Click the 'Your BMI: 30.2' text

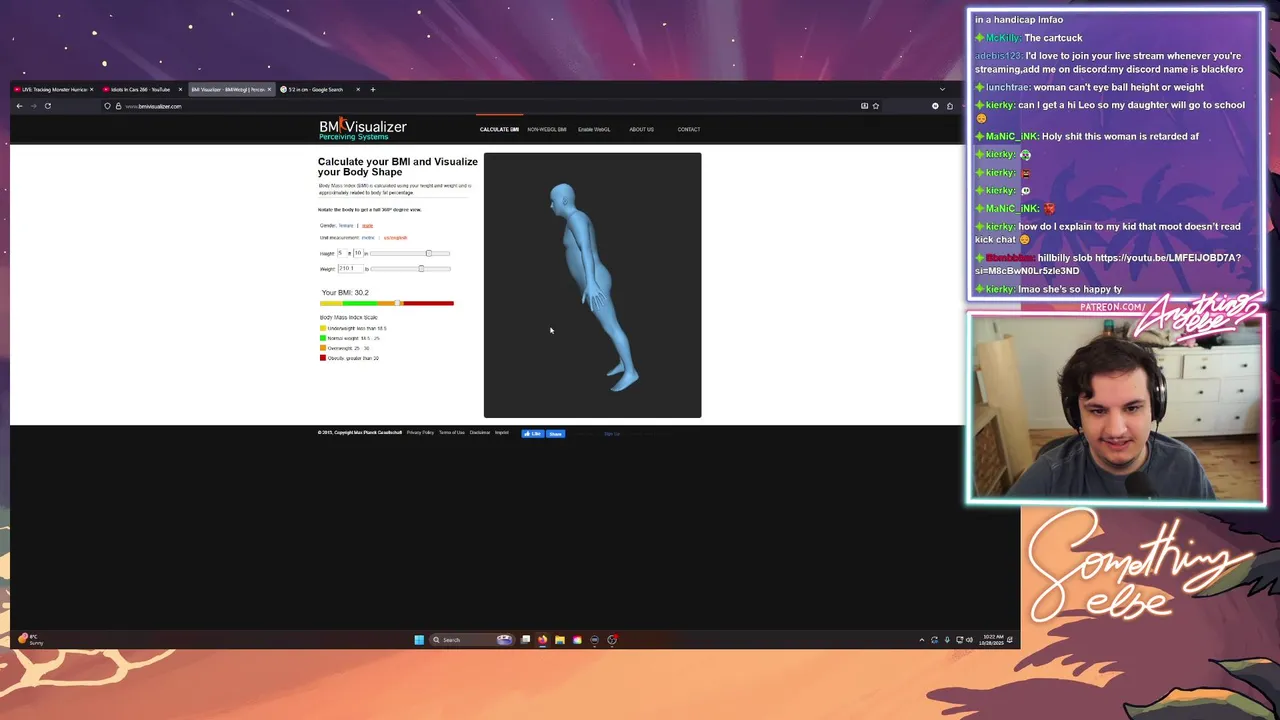point(345,293)
